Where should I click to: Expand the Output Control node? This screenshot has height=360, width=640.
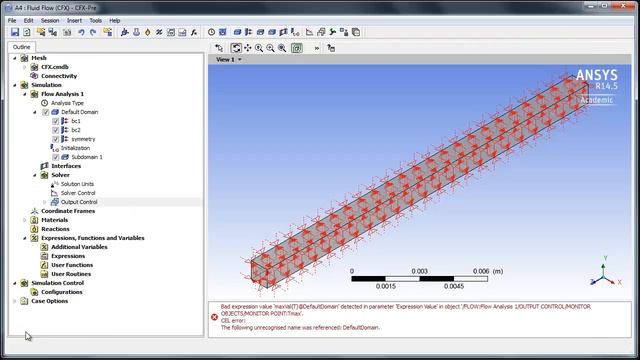coord(44,202)
